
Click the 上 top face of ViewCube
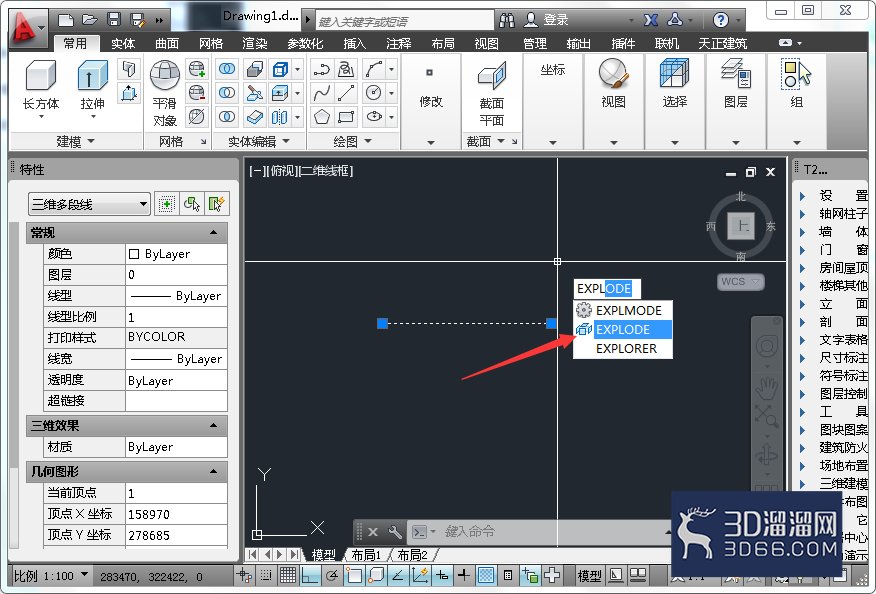(741, 226)
